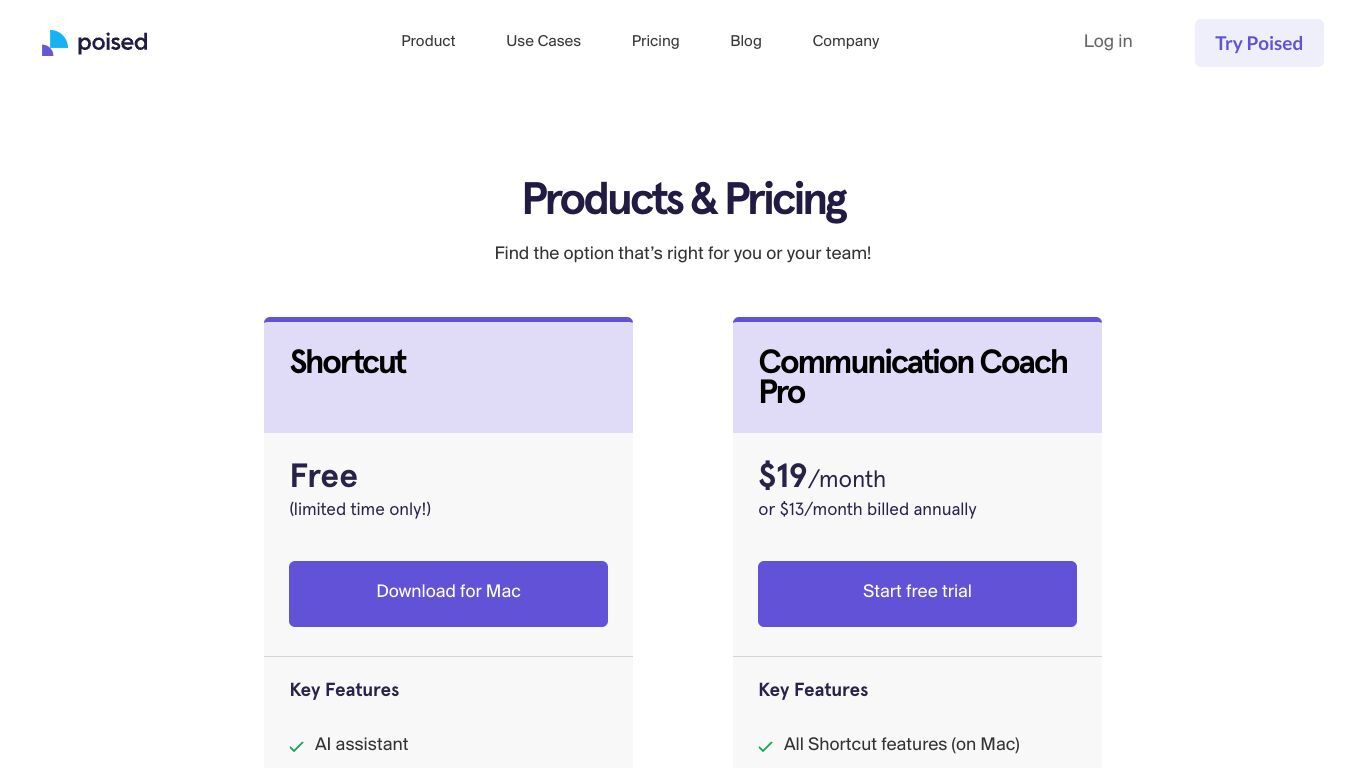
Task: Click the Try Poised button
Action: click(x=1259, y=43)
